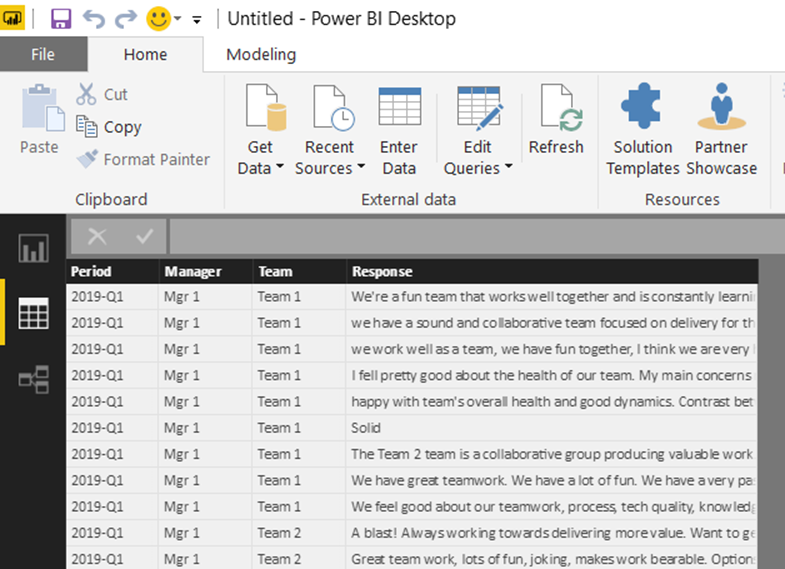Click Team 2 in the 'Great team work' row
Image resolution: width=785 pixels, height=569 pixels.
coord(299,558)
